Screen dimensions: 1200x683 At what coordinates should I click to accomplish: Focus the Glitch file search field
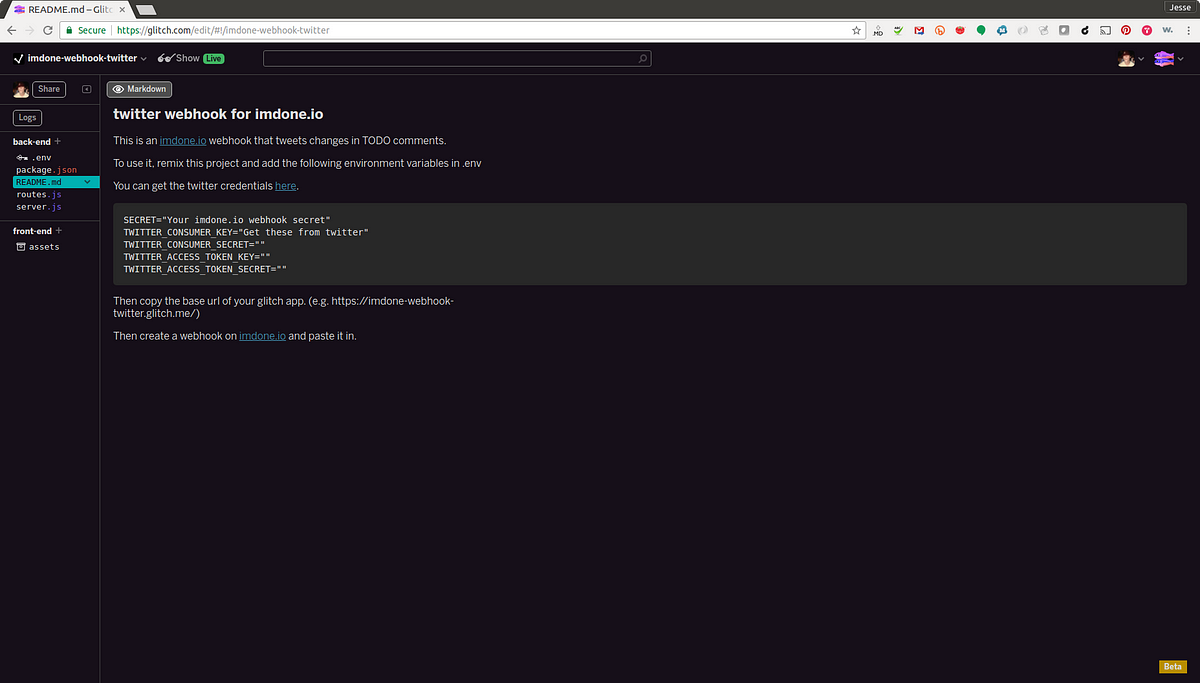pyautogui.click(x=457, y=59)
